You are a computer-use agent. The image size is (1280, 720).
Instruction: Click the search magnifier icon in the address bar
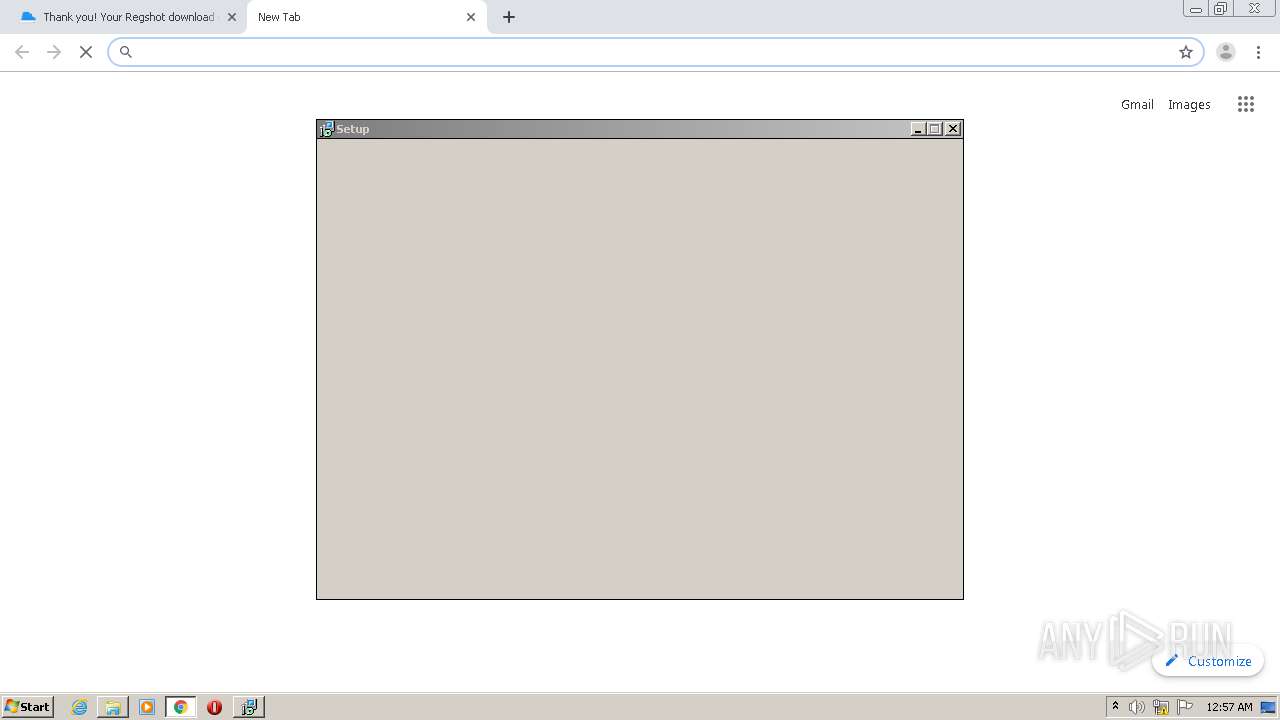click(126, 52)
